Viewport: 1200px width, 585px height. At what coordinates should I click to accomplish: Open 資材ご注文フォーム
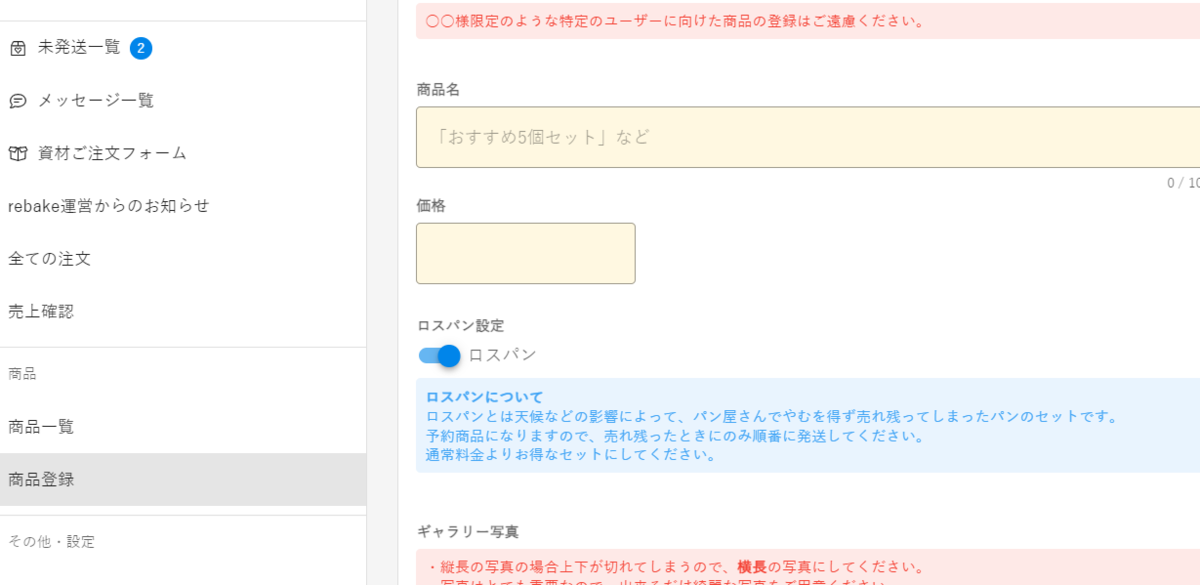(110, 153)
